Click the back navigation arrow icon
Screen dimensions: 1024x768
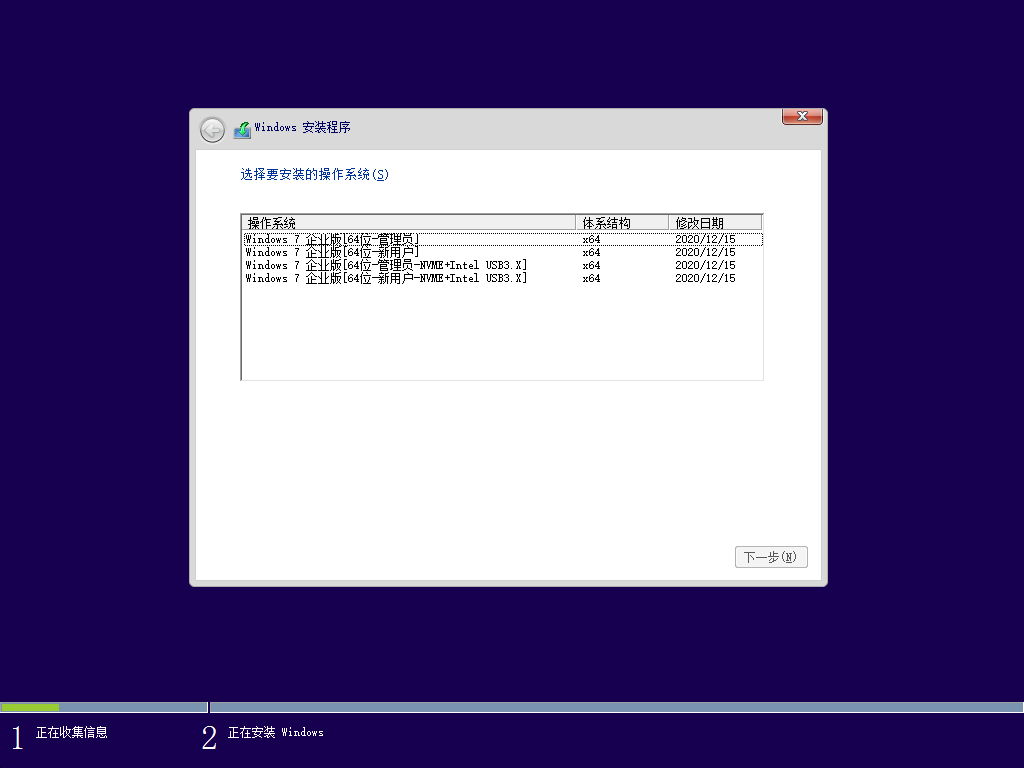click(211, 130)
